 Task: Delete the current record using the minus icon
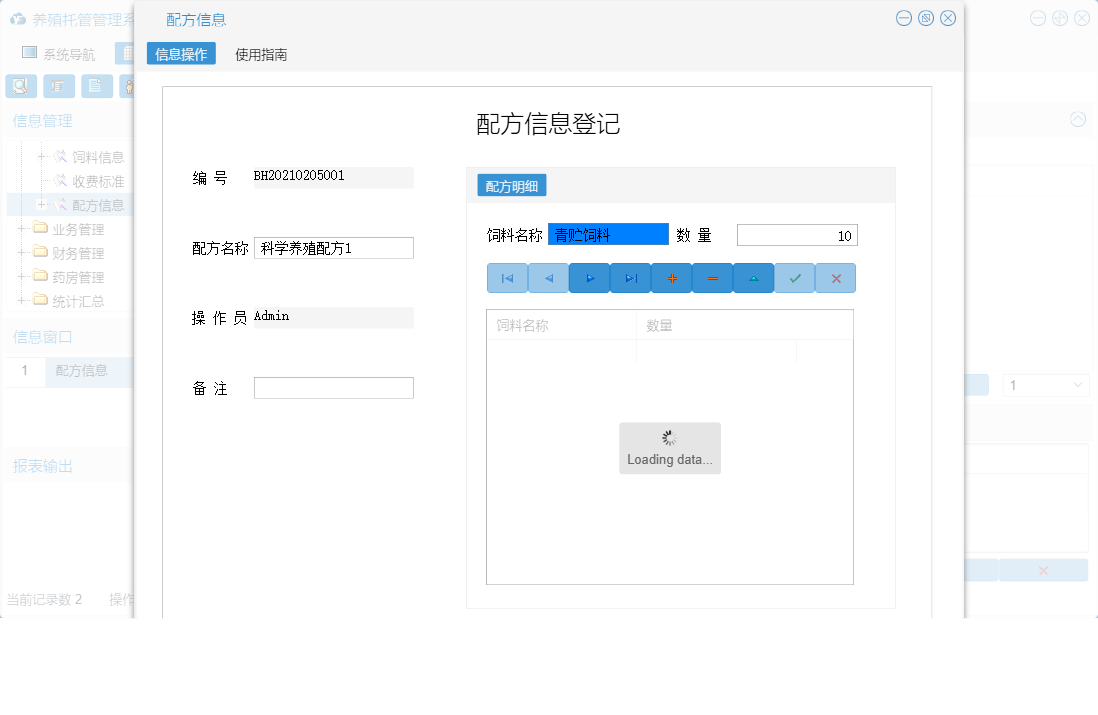coord(712,277)
